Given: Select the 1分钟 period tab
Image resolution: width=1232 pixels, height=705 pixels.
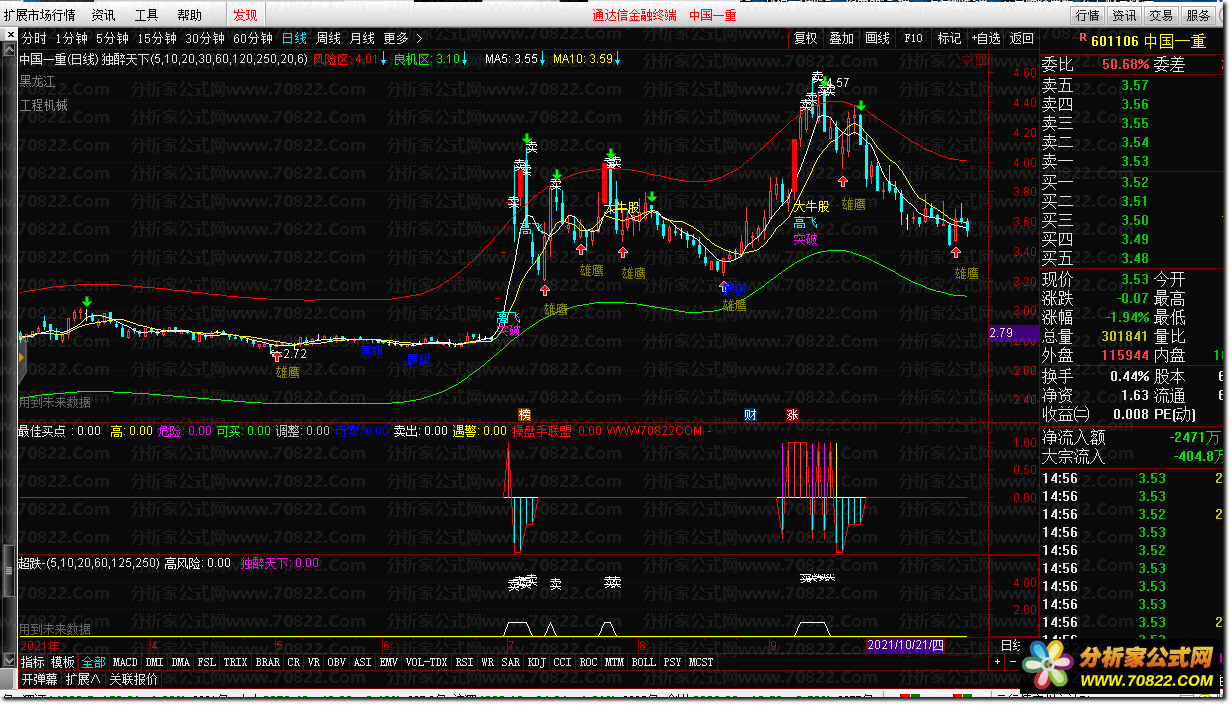Looking at the screenshot, I should tap(72, 39).
